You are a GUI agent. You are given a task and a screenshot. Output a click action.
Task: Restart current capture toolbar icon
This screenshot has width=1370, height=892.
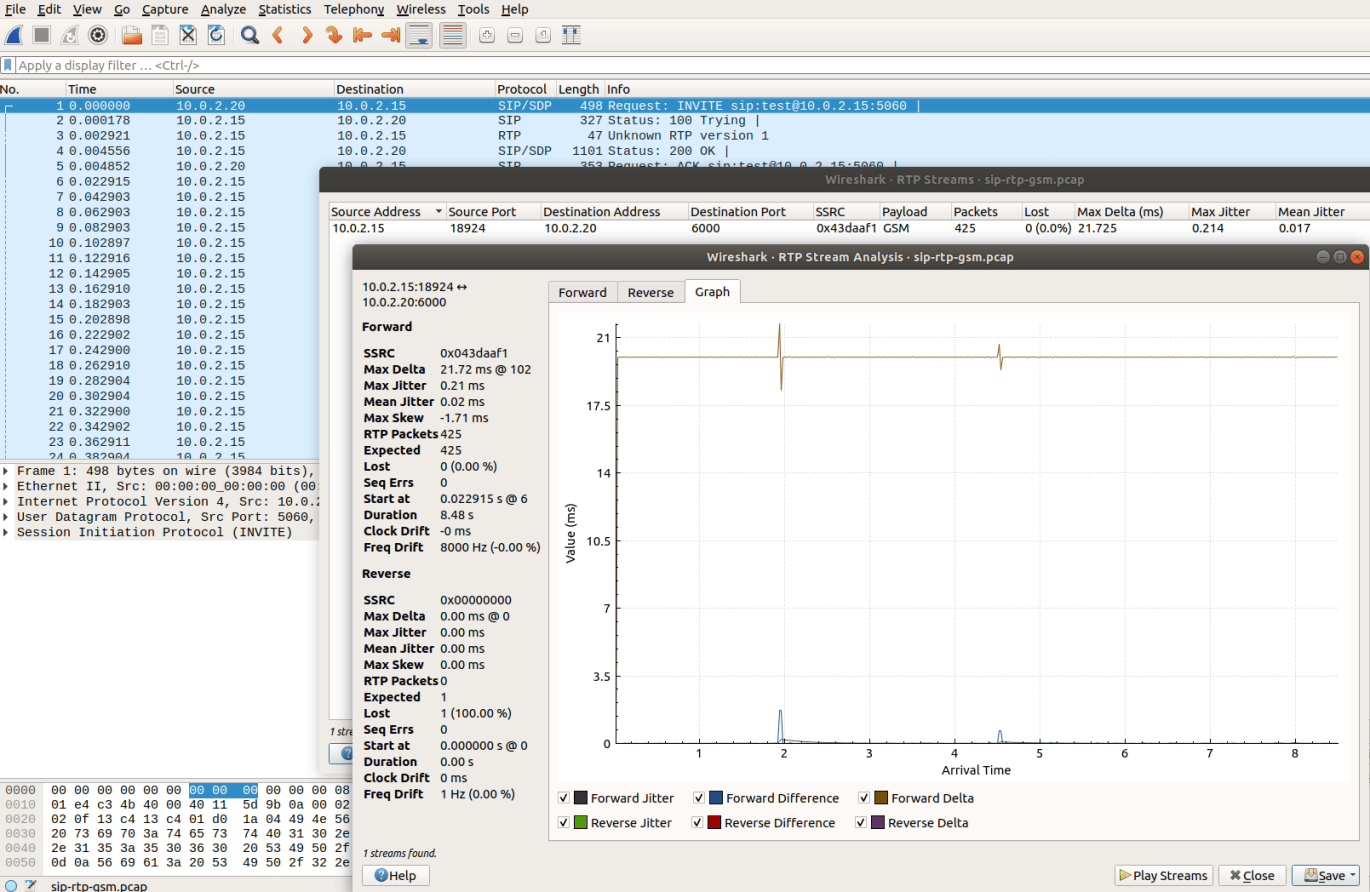(x=70, y=36)
